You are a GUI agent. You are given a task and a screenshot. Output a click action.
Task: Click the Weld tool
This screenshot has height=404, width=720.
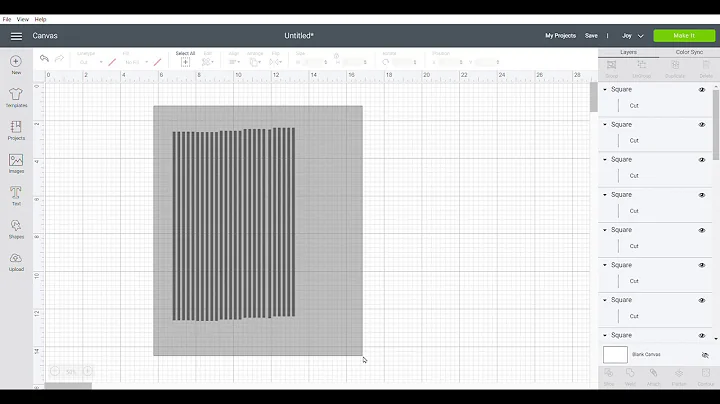tap(630, 373)
